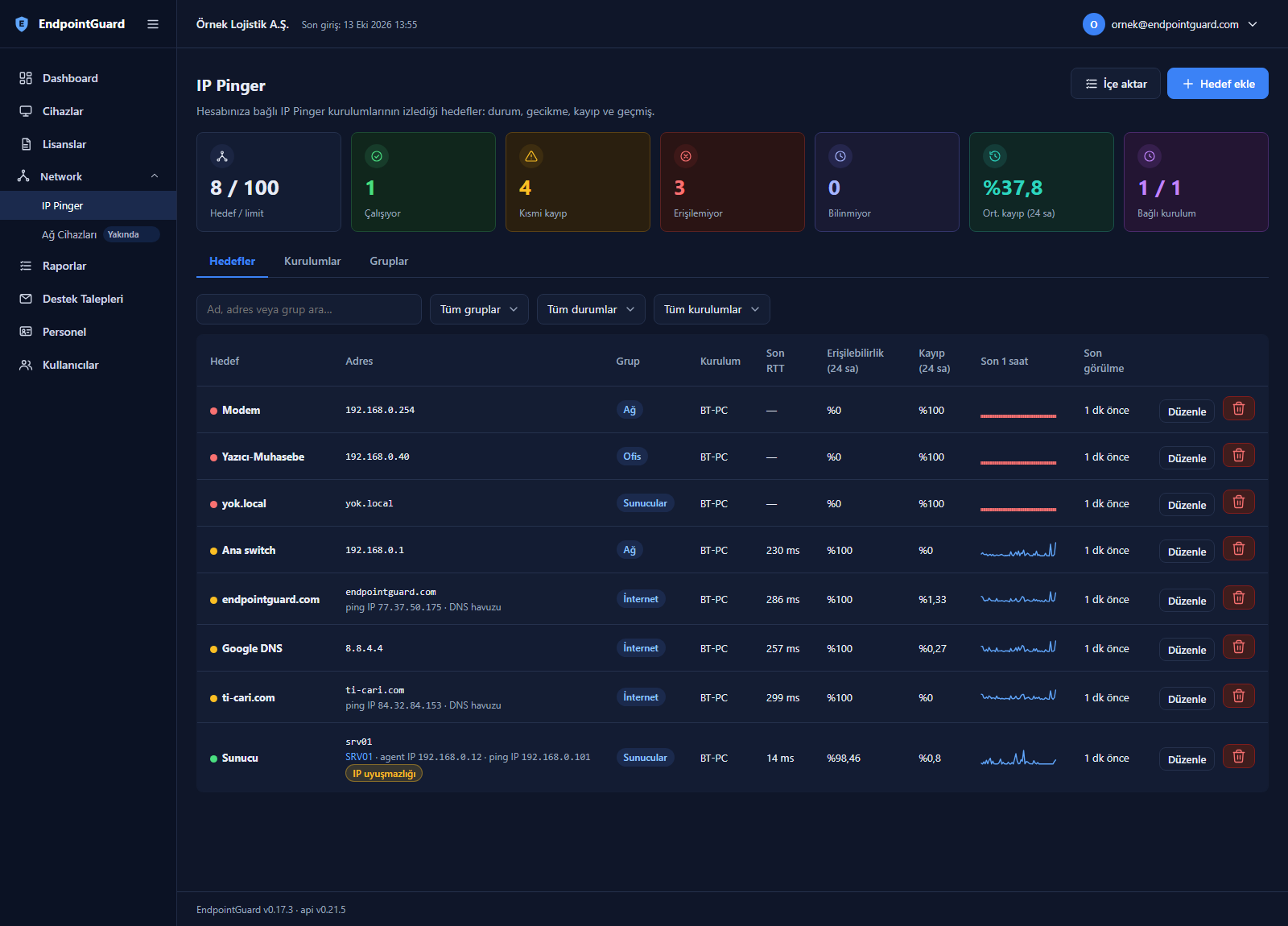Open the ornek@endpointguard.com account menu
1288x926 pixels.
coord(1171,24)
